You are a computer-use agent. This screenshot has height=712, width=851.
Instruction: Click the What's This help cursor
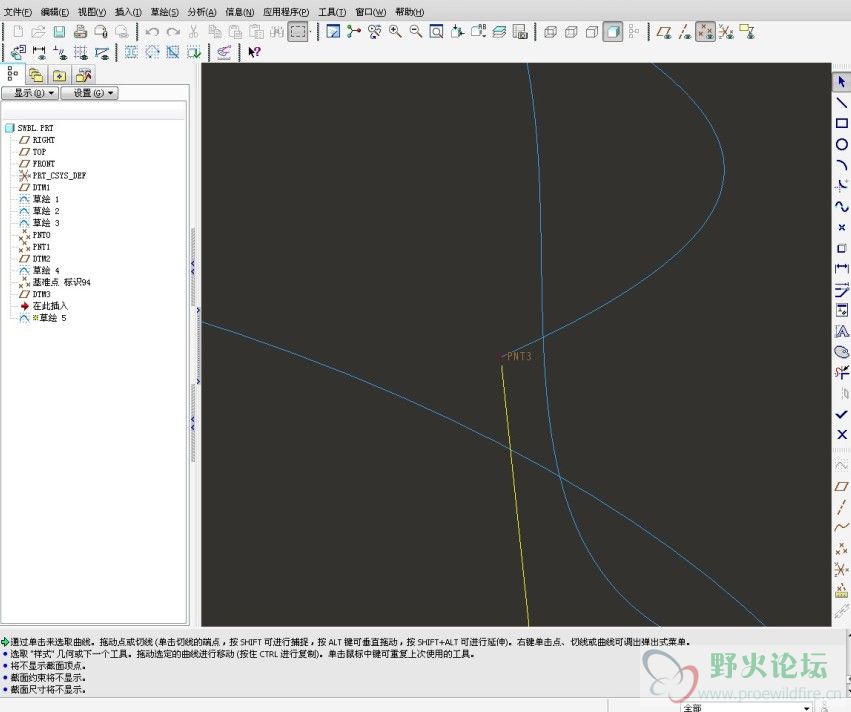click(254, 52)
